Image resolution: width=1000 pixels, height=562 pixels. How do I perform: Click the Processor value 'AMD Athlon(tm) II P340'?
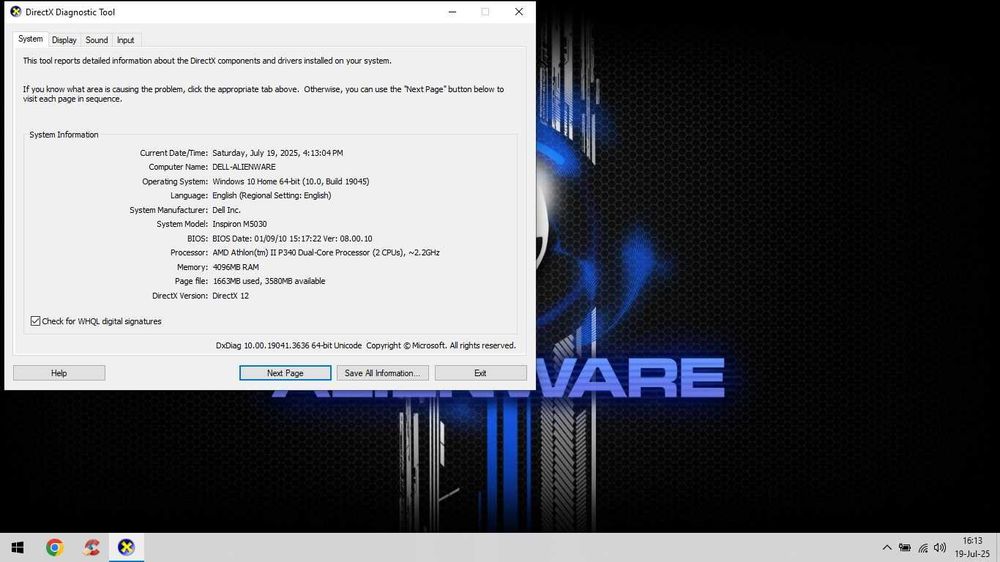(x=254, y=253)
